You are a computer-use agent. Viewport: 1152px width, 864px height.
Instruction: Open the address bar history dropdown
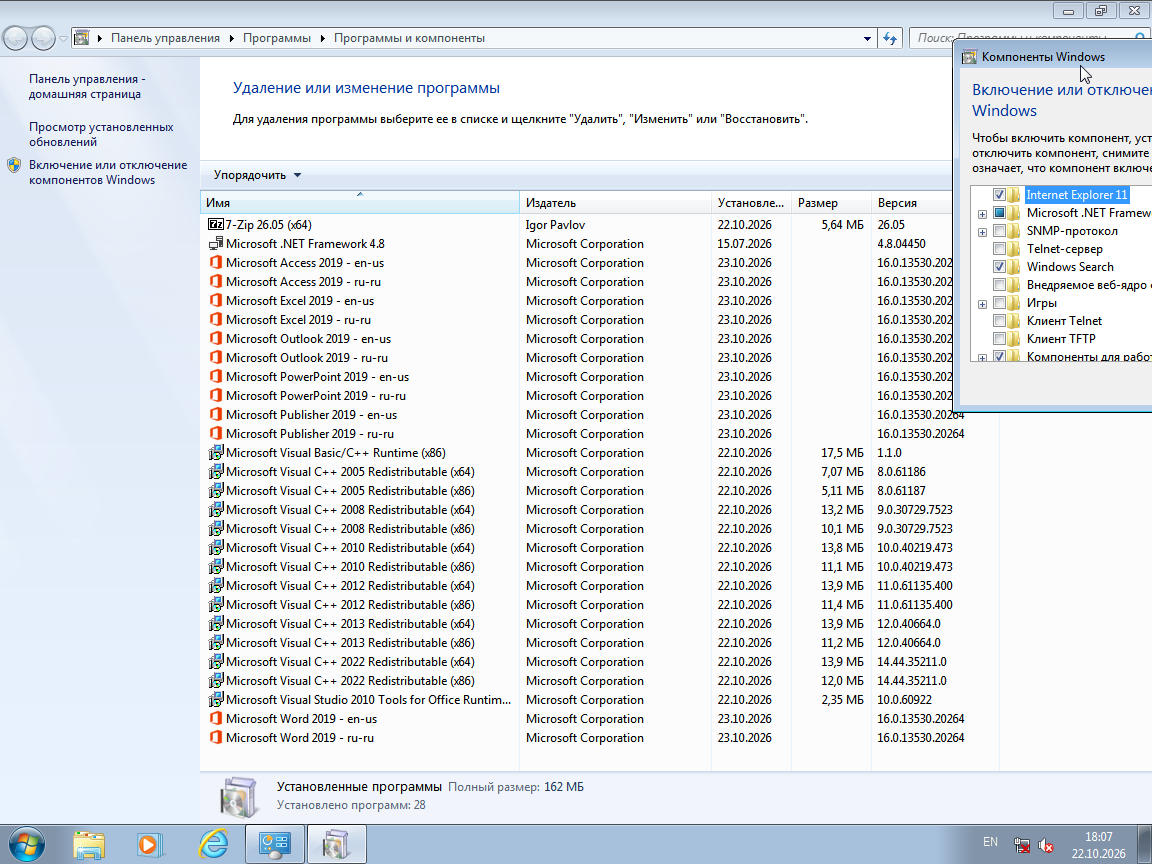(867, 38)
